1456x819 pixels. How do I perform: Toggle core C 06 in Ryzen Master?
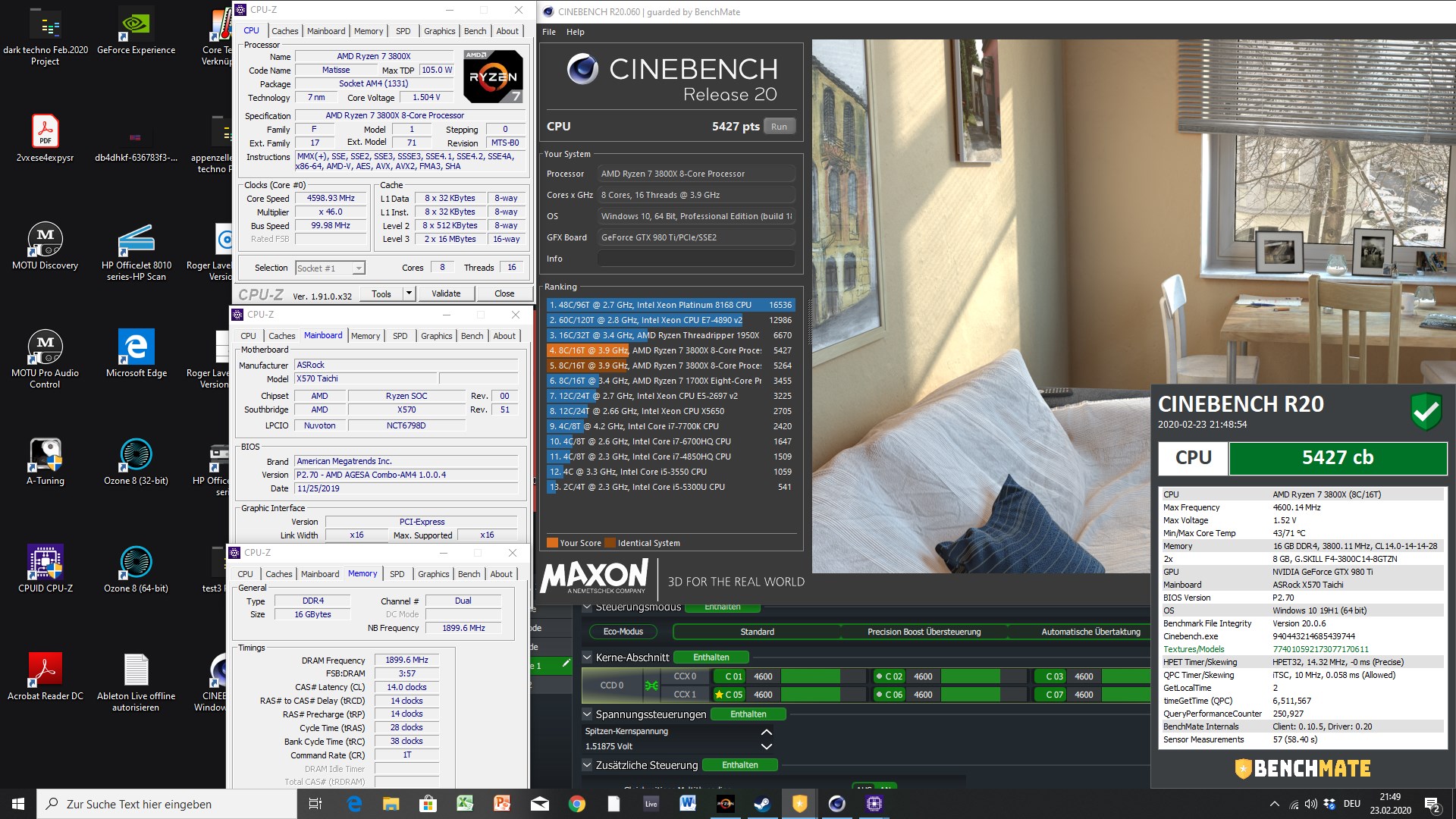click(x=889, y=695)
